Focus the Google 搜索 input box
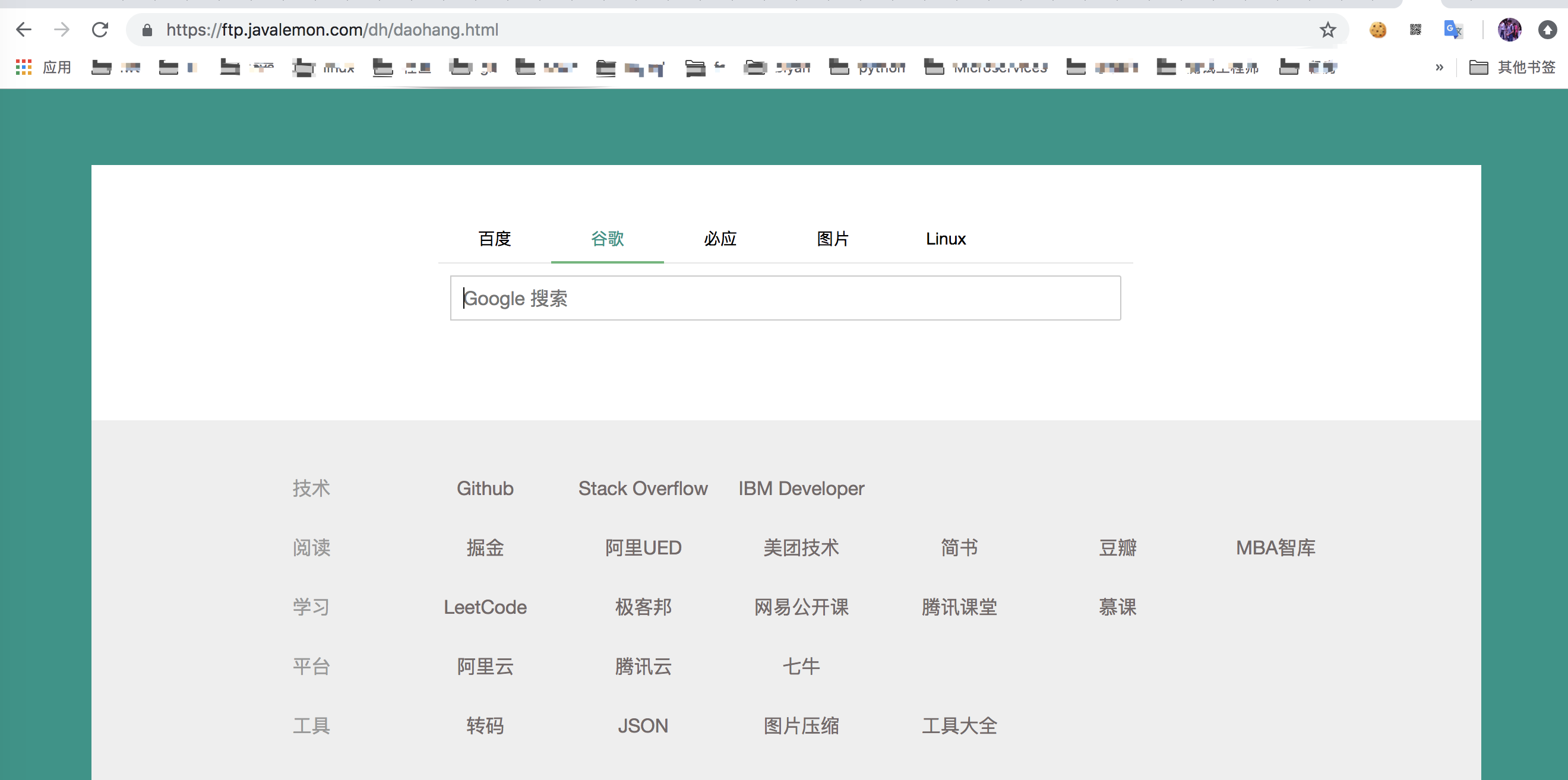 [x=785, y=298]
